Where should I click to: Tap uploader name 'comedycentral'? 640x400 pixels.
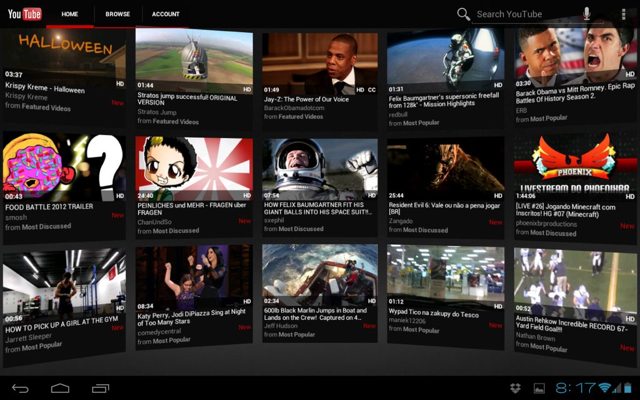click(159, 332)
